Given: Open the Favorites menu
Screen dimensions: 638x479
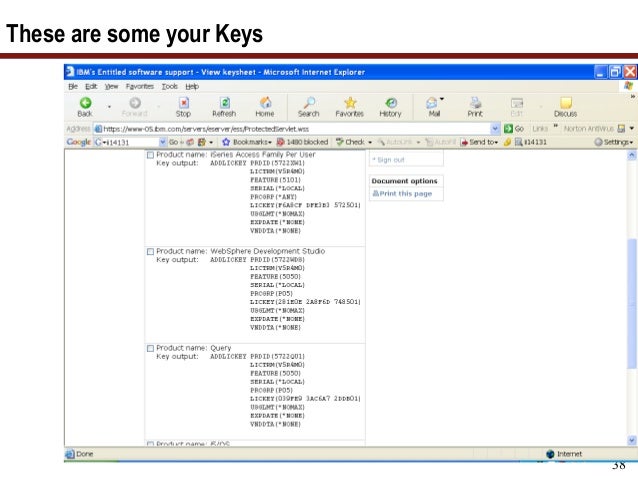Looking at the screenshot, I should [140, 86].
